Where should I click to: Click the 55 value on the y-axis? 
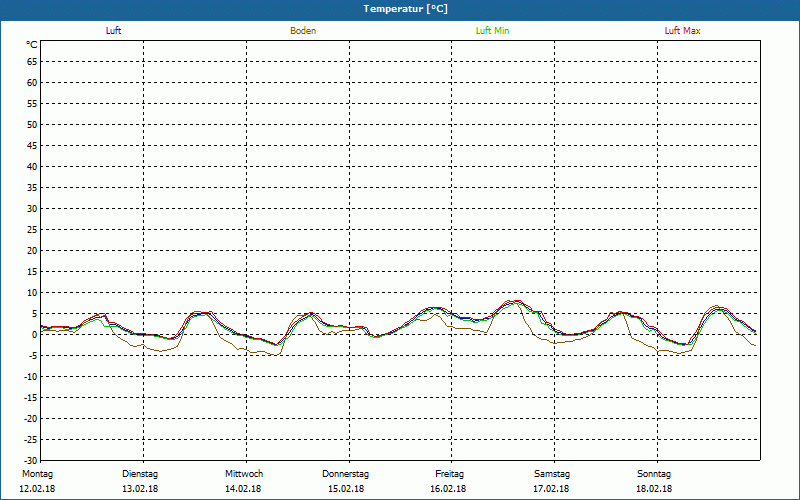(32, 104)
